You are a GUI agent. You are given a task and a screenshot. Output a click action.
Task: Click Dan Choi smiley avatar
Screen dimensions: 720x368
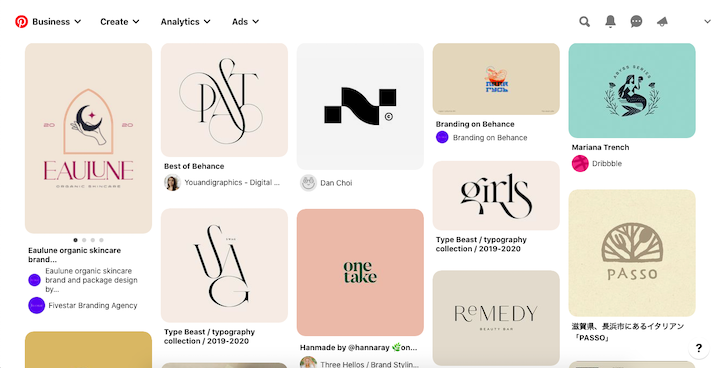point(308,183)
